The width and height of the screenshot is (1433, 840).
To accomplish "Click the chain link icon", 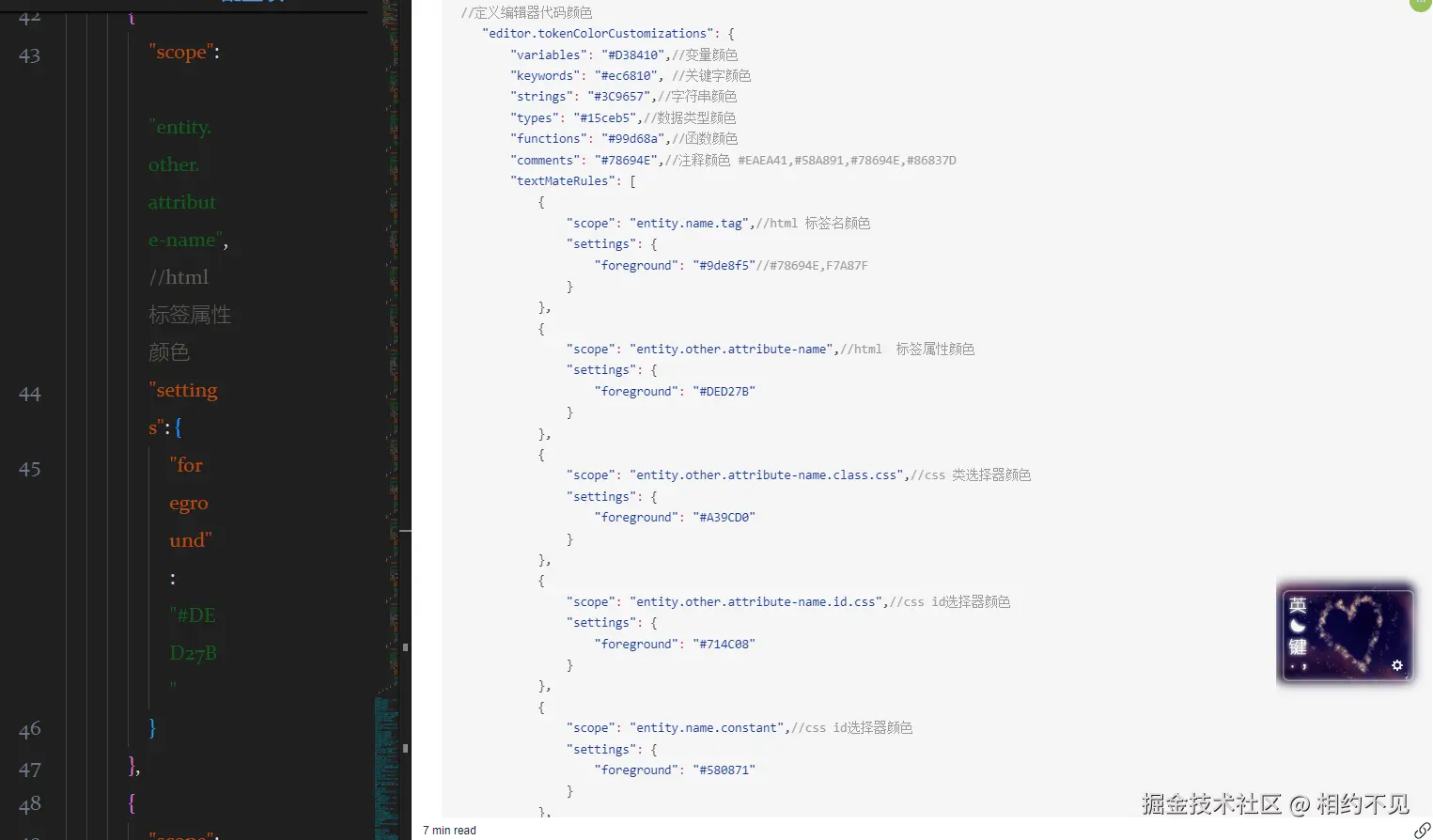I will point(1422,830).
